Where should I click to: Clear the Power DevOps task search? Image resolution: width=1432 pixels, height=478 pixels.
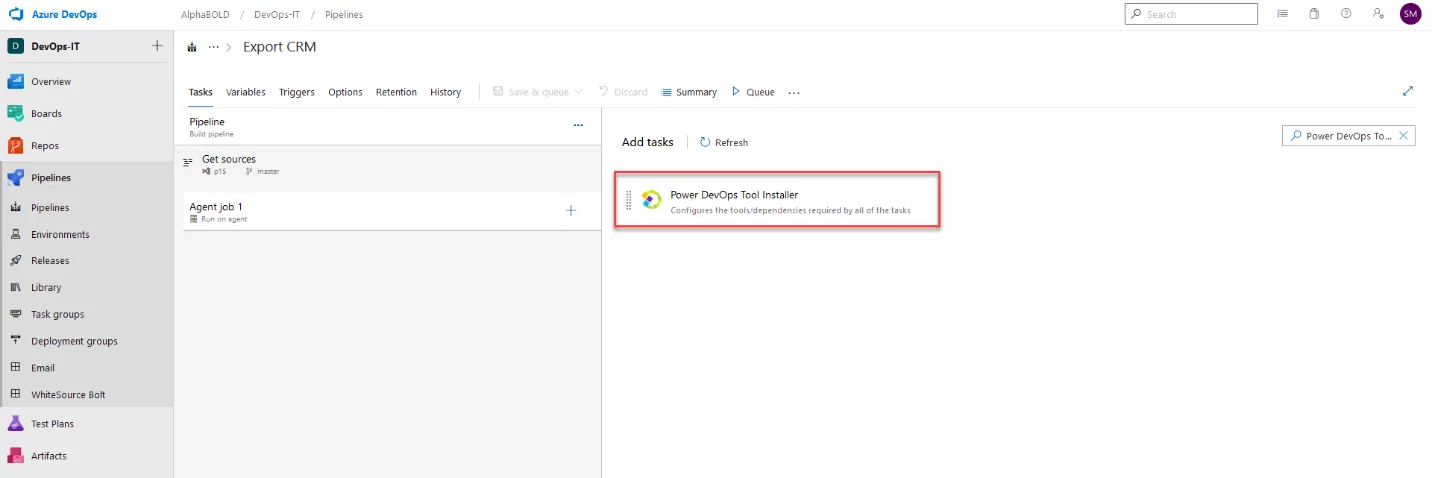pos(1403,136)
